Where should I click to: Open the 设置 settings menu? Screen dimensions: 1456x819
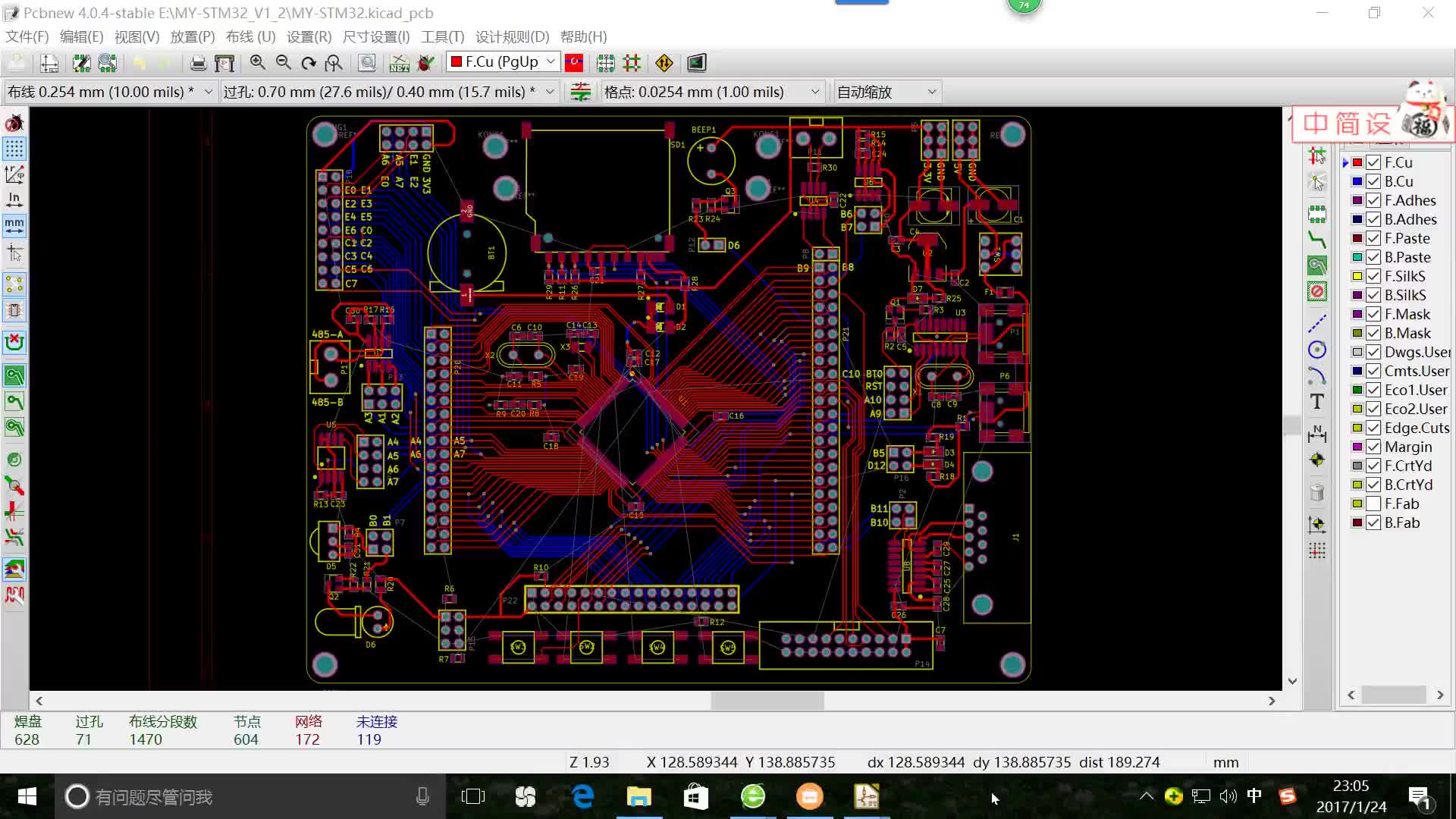(308, 37)
